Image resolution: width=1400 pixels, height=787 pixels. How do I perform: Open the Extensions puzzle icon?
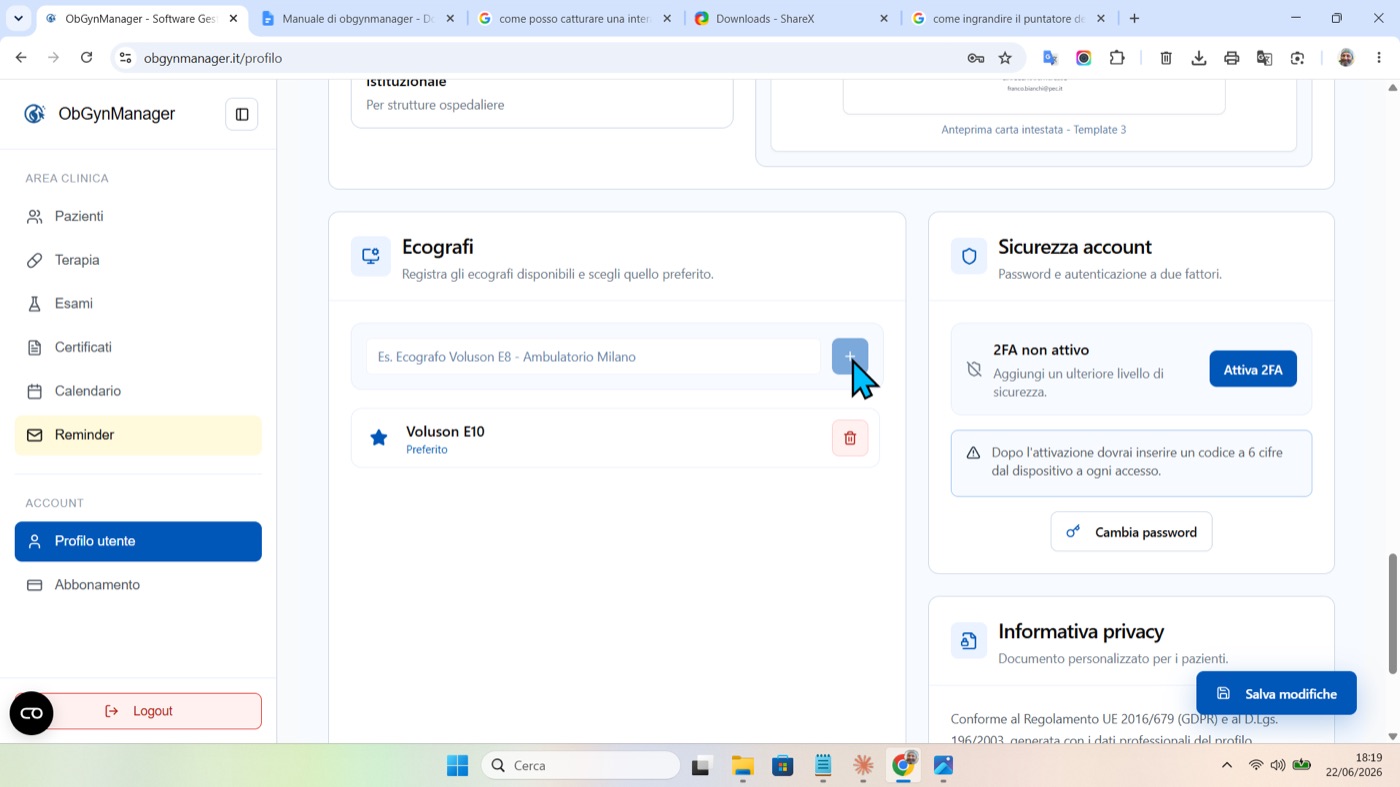(1117, 58)
